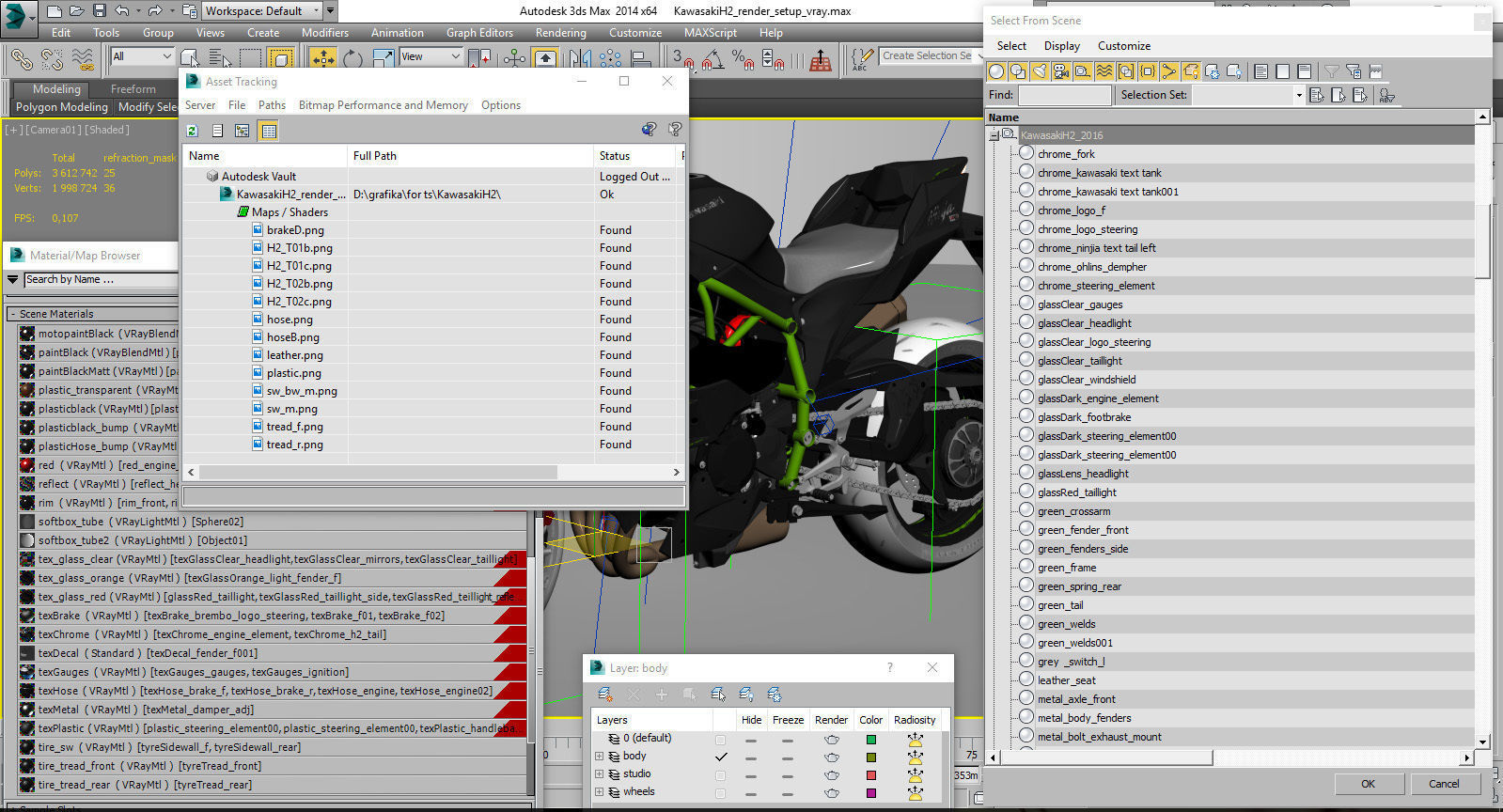Click the Display Lights filter icon

[x=1040, y=71]
